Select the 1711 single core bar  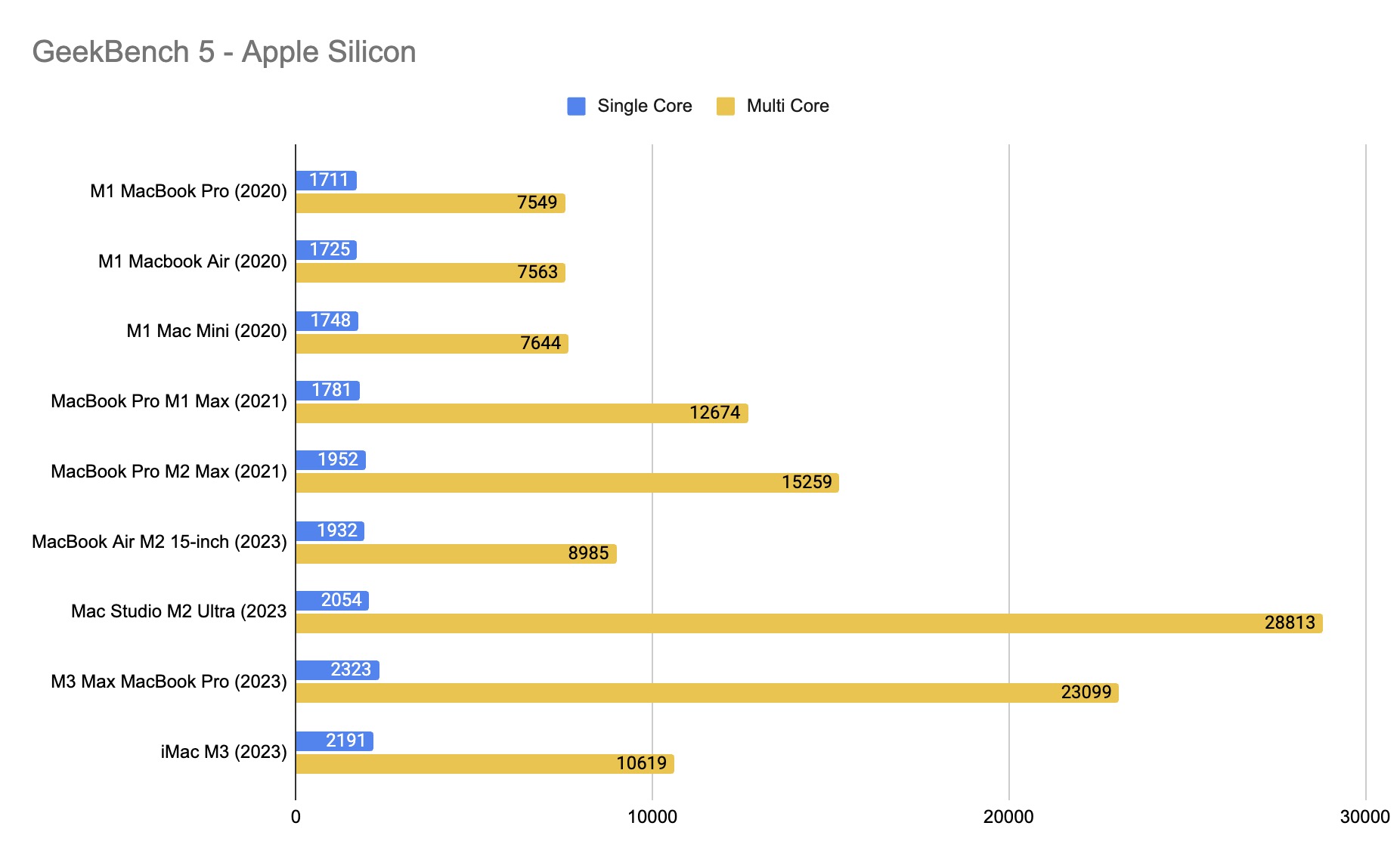(326, 181)
